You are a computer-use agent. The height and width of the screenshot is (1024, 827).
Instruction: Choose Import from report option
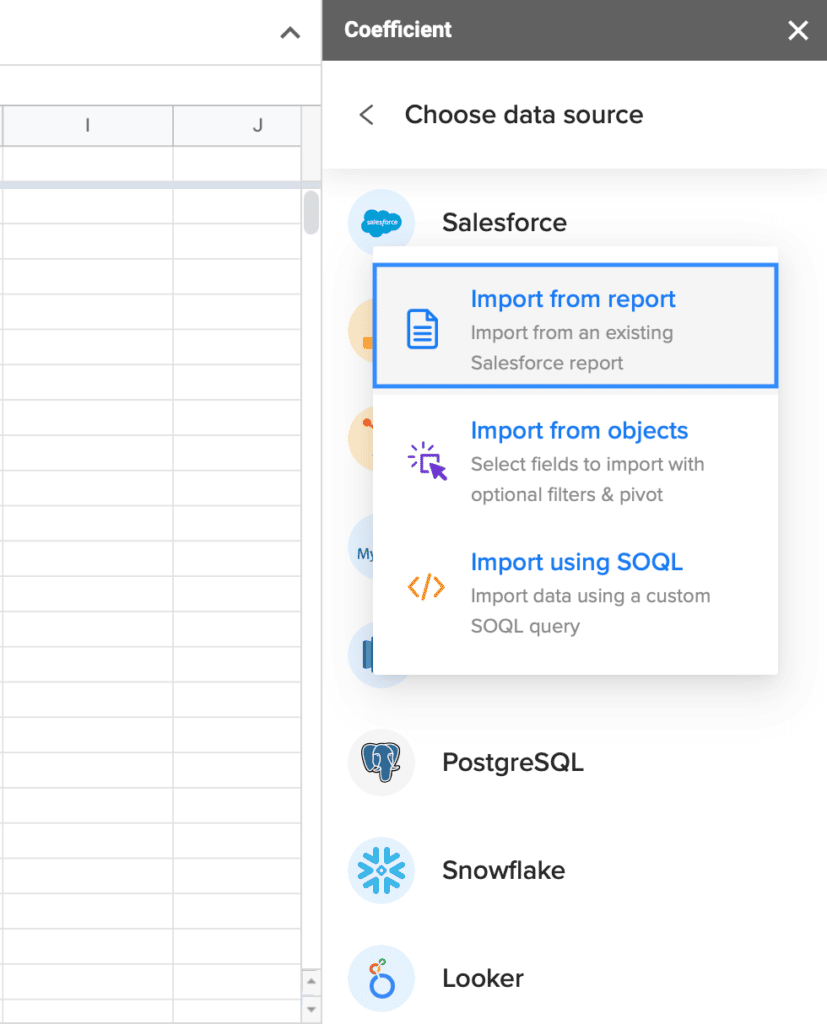click(x=576, y=326)
